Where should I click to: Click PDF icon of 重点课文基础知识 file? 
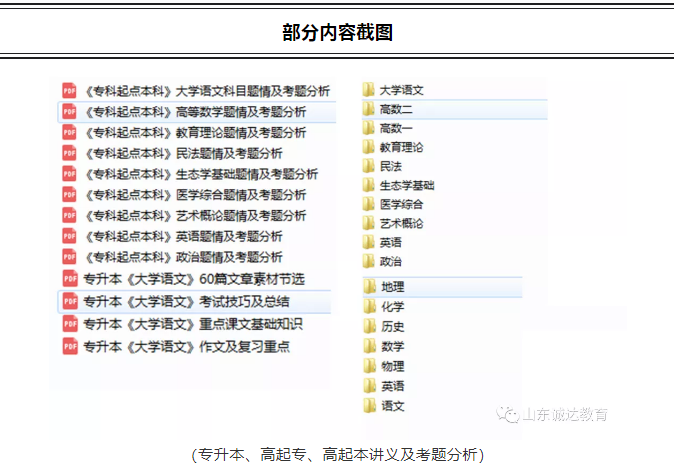tap(70, 324)
